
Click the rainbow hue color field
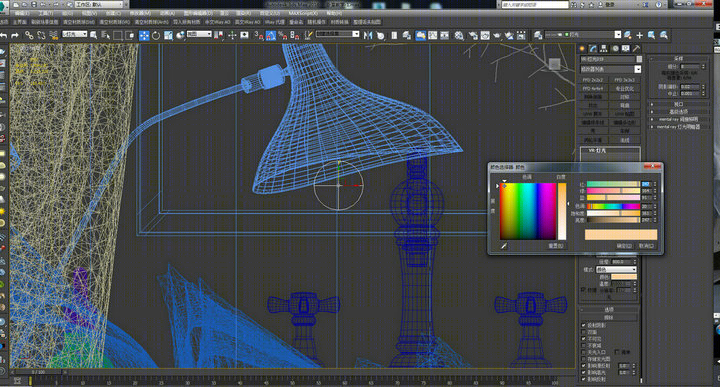coord(528,211)
